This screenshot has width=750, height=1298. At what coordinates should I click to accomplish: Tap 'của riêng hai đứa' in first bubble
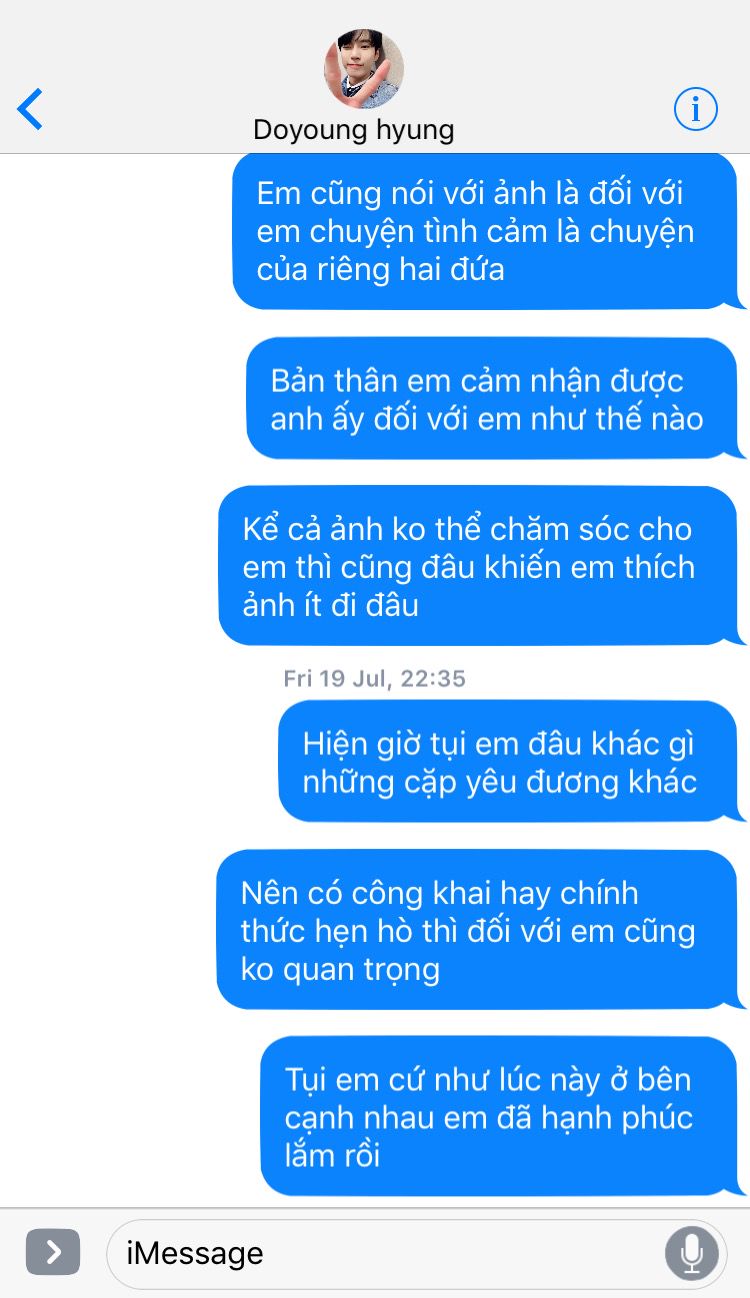tap(380, 269)
